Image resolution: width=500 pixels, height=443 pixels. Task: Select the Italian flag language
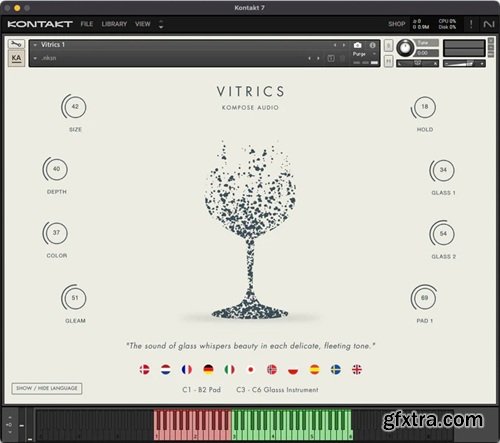click(229, 369)
